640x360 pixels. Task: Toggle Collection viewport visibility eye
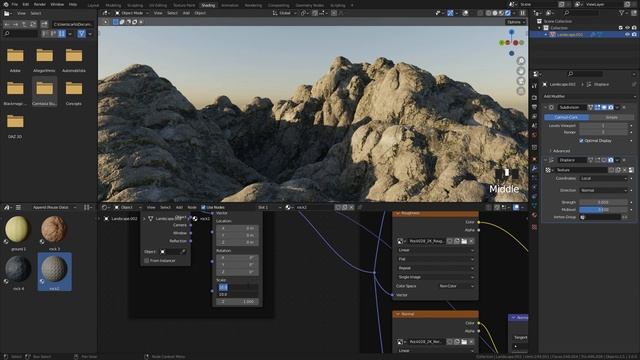[x=627, y=28]
